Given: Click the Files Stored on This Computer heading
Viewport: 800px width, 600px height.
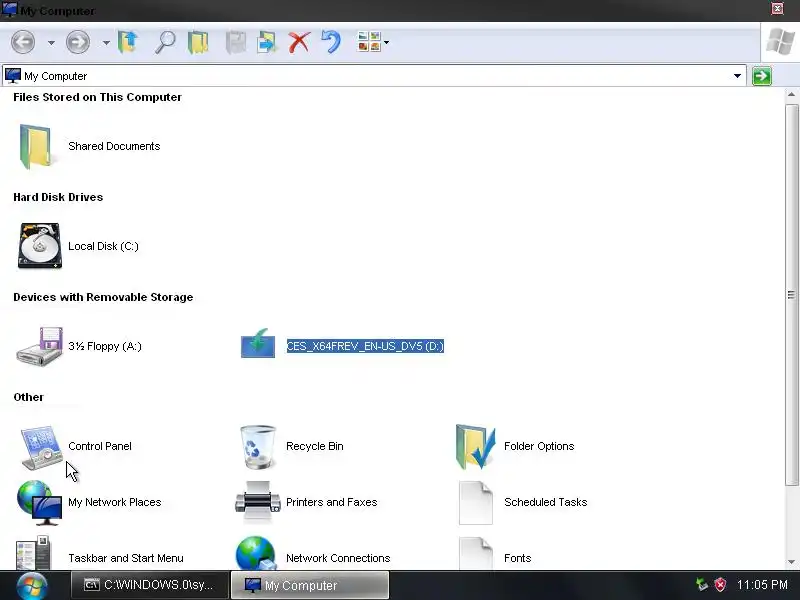Looking at the screenshot, I should coord(97,97).
